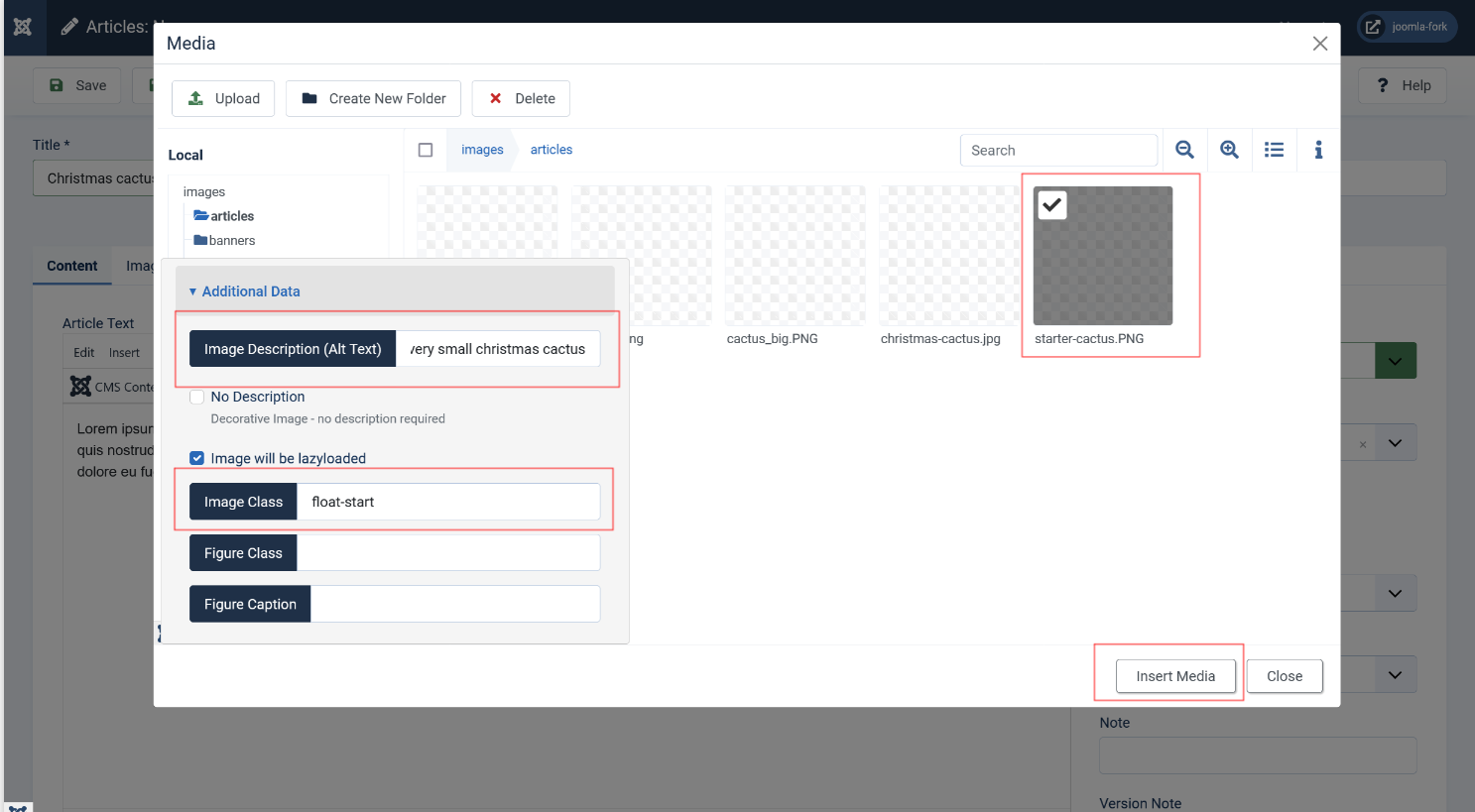This screenshot has width=1475, height=812.
Task: Click the zoom in magnifier icon
Action: coord(1229,150)
